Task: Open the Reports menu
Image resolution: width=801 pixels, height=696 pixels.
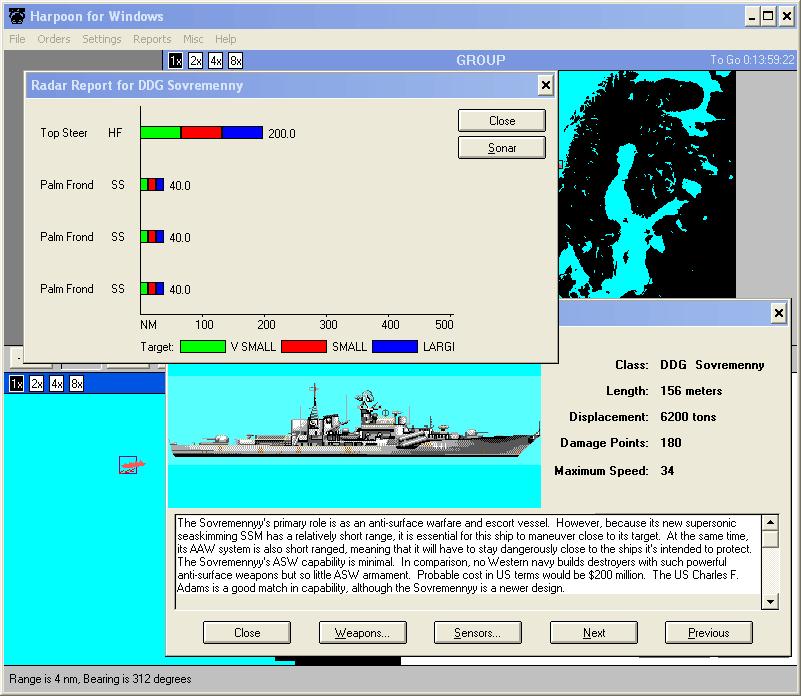Action: (152, 39)
